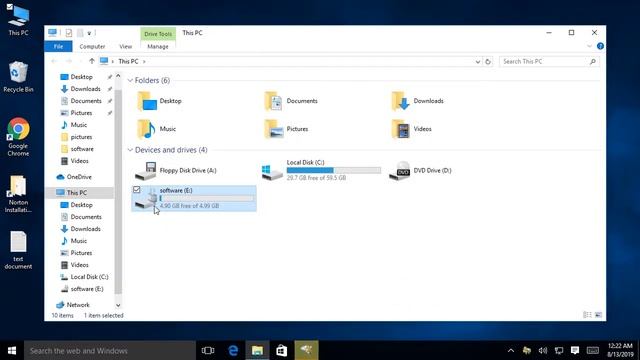Click the volume speaker tray icon
640x360 pixels.
(x=542, y=350)
